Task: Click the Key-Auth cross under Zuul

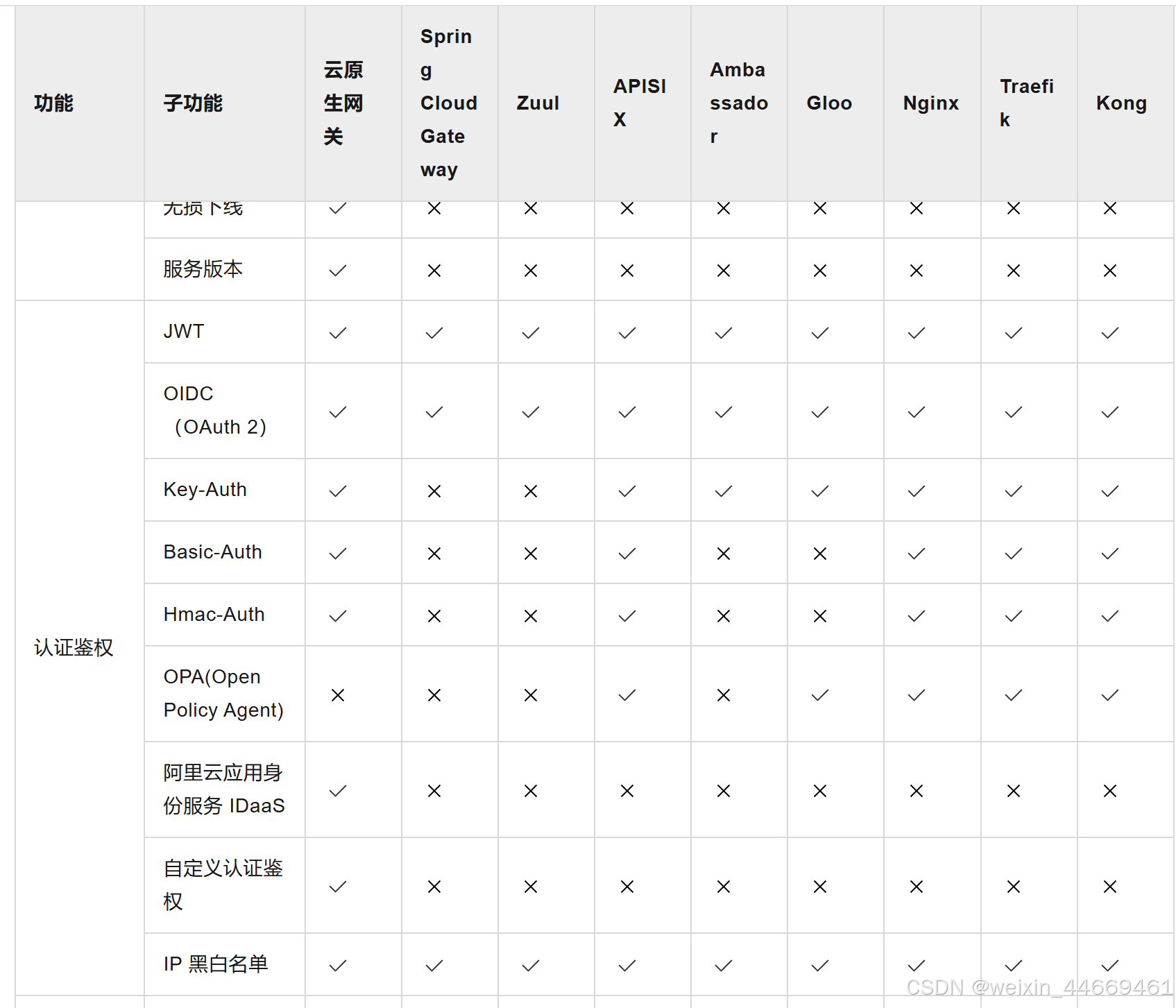Action: point(531,491)
